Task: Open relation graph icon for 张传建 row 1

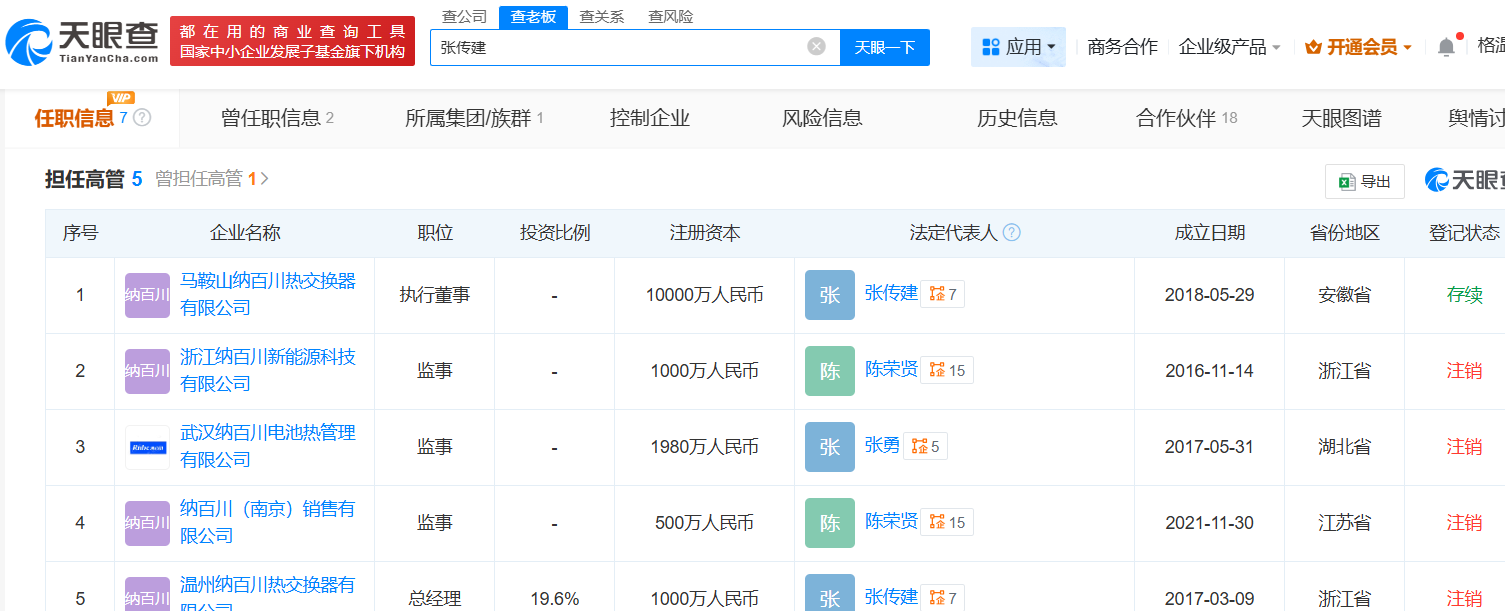Action: click(x=942, y=294)
